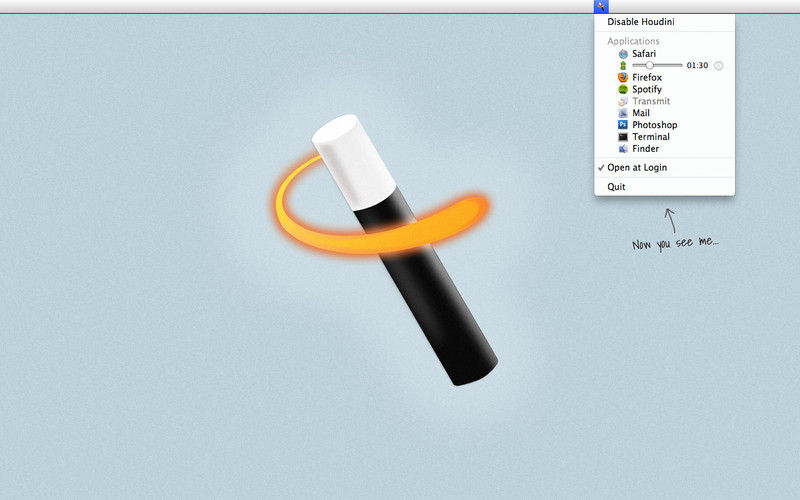Click the hide-delay slider under Safari
This screenshot has height=500, width=800.
click(x=657, y=65)
